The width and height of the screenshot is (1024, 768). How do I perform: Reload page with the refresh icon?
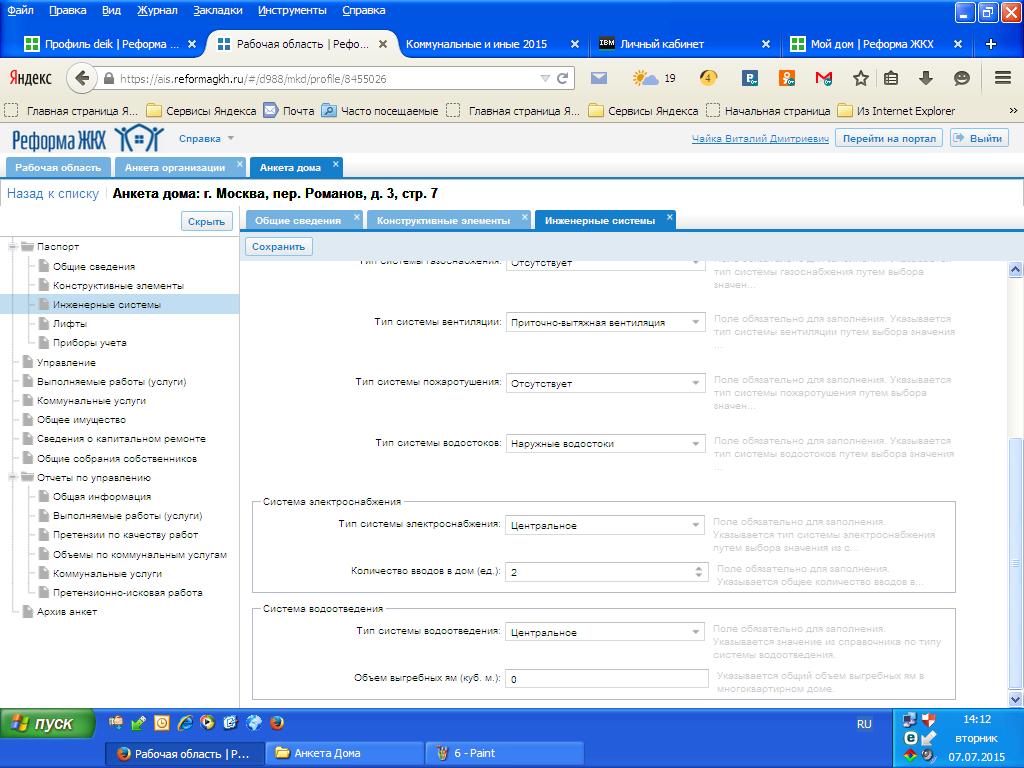[x=562, y=78]
